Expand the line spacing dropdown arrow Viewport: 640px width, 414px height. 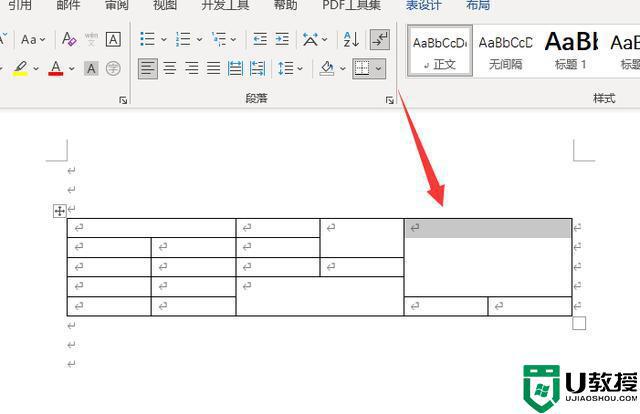click(x=300, y=69)
